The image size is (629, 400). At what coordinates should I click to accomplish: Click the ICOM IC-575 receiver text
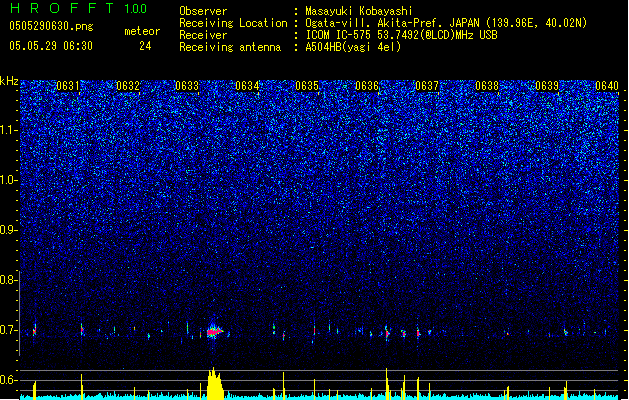tap(401, 35)
